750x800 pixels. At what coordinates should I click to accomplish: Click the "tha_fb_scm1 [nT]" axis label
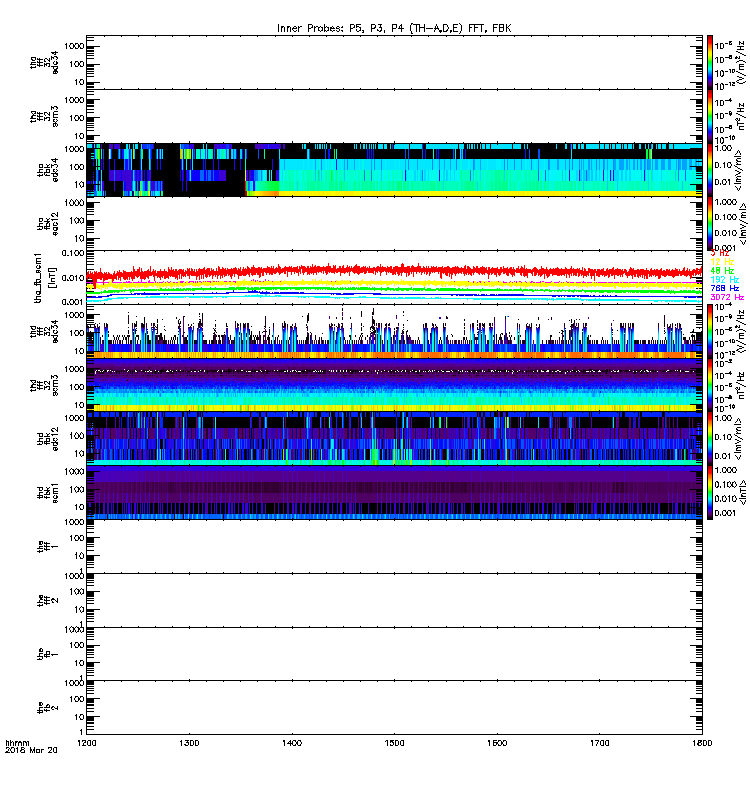[44, 278]
